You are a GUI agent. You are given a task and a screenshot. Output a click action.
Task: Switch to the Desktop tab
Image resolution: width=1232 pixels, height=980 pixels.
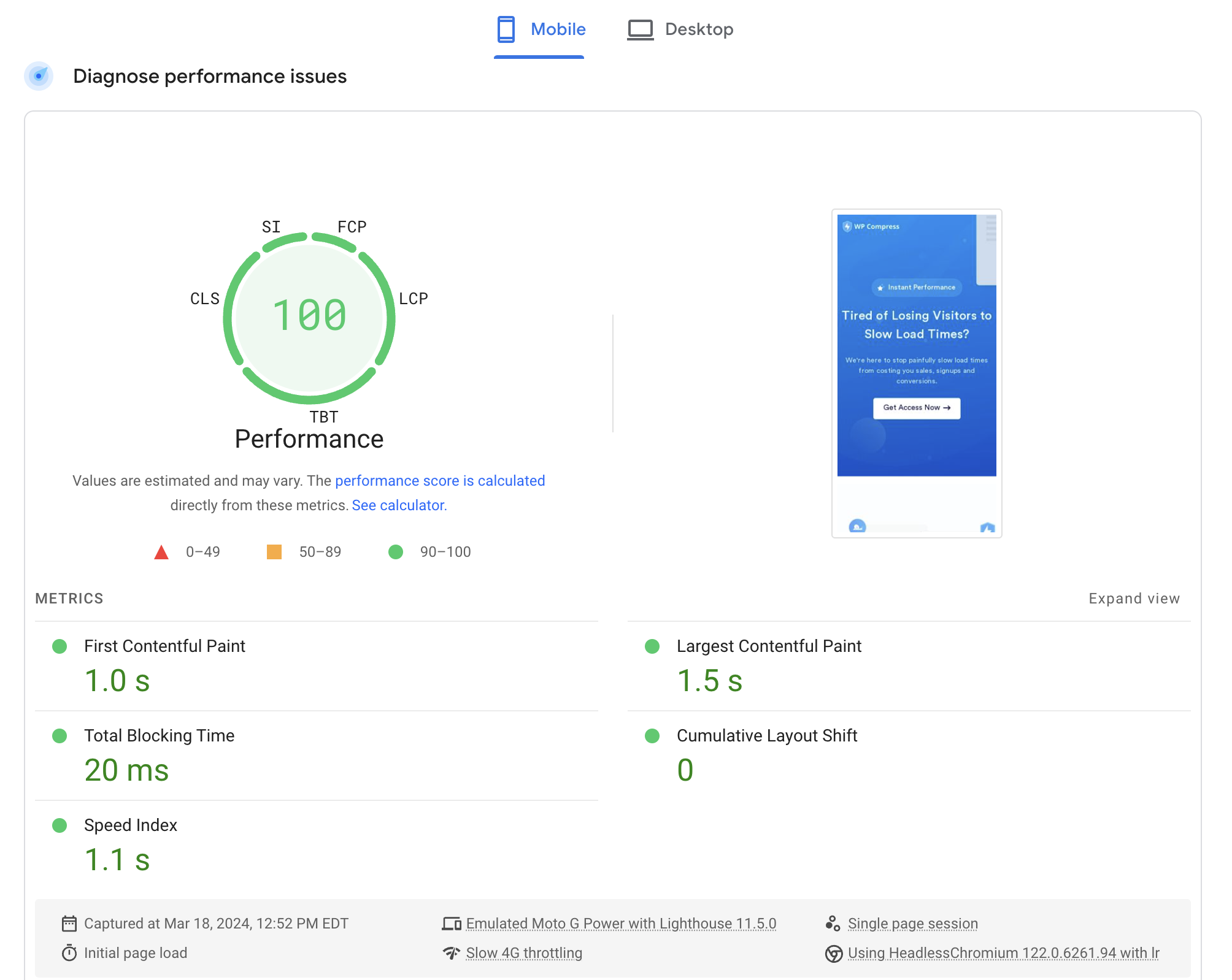click(x=680, y=29)
